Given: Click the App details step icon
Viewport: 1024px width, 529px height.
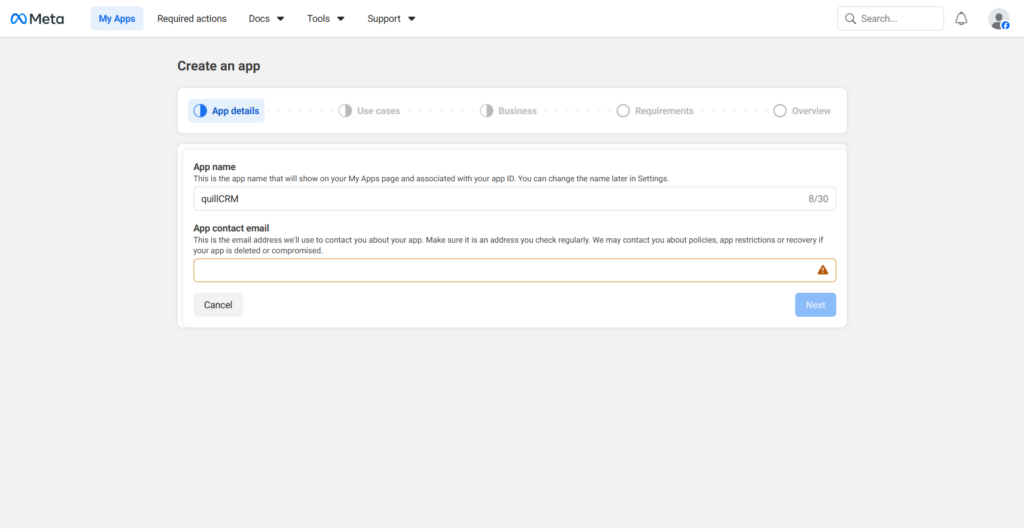Looking at the screenshot, I should point(200,111).
